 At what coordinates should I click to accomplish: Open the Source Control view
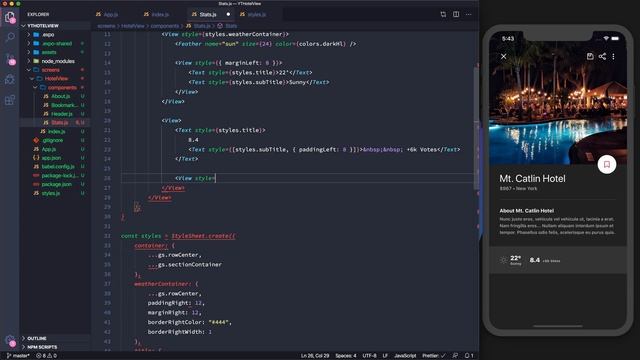click(x=10, y=59)
